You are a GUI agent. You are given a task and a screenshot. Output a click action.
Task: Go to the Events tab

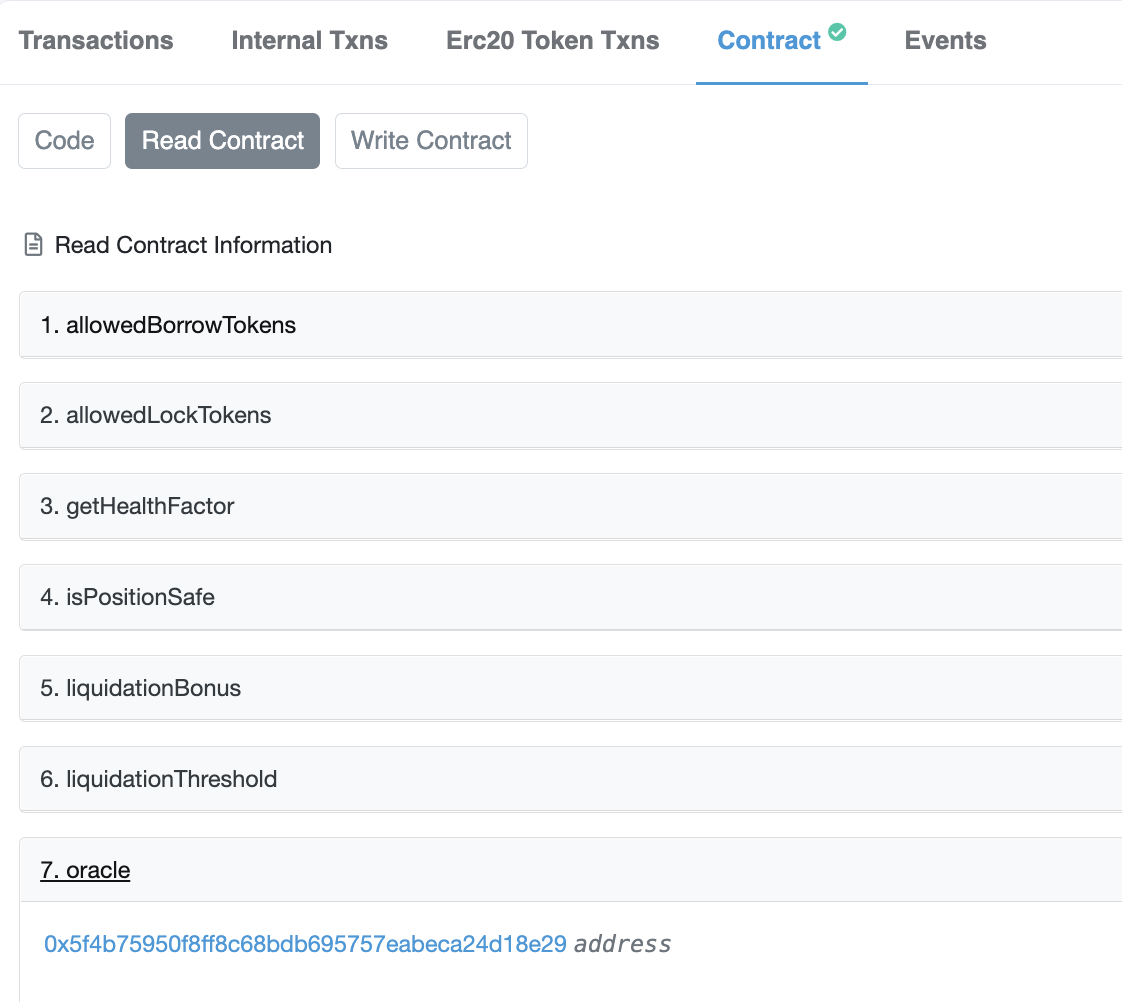[x=945, y=41]
